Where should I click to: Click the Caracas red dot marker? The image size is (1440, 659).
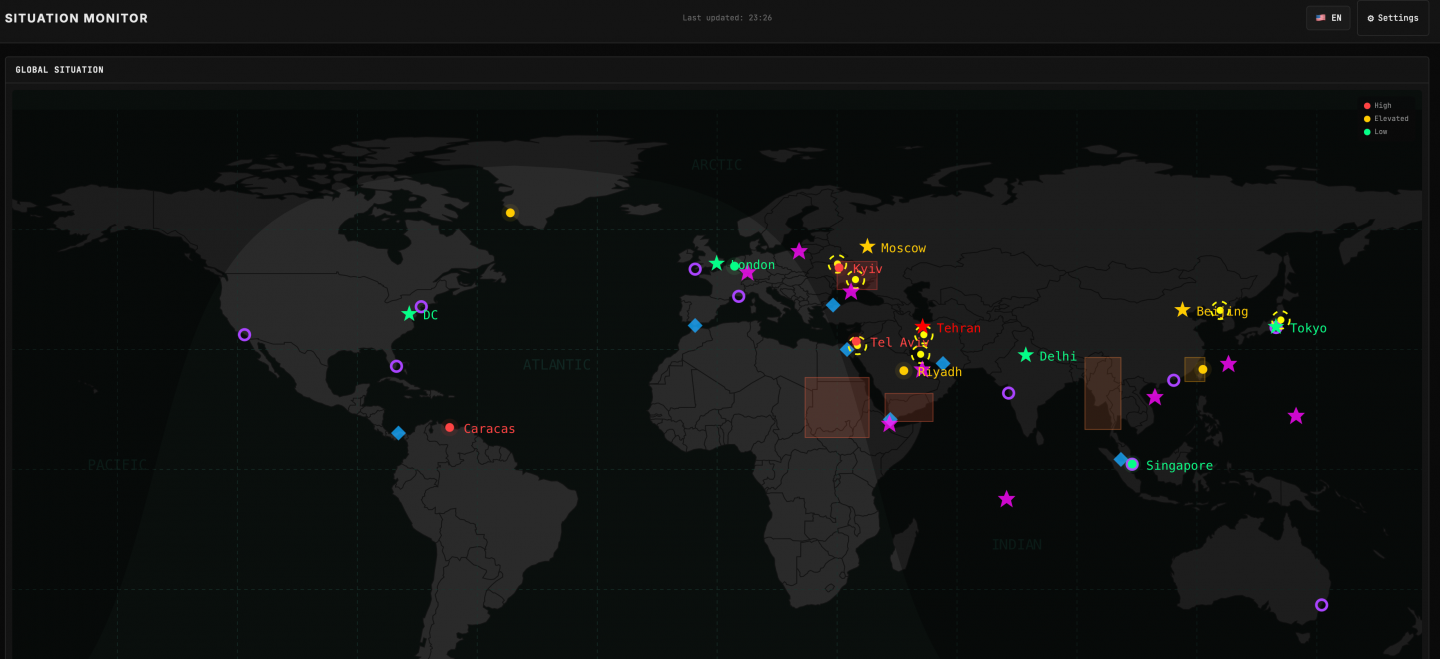[x=450, y=428]
